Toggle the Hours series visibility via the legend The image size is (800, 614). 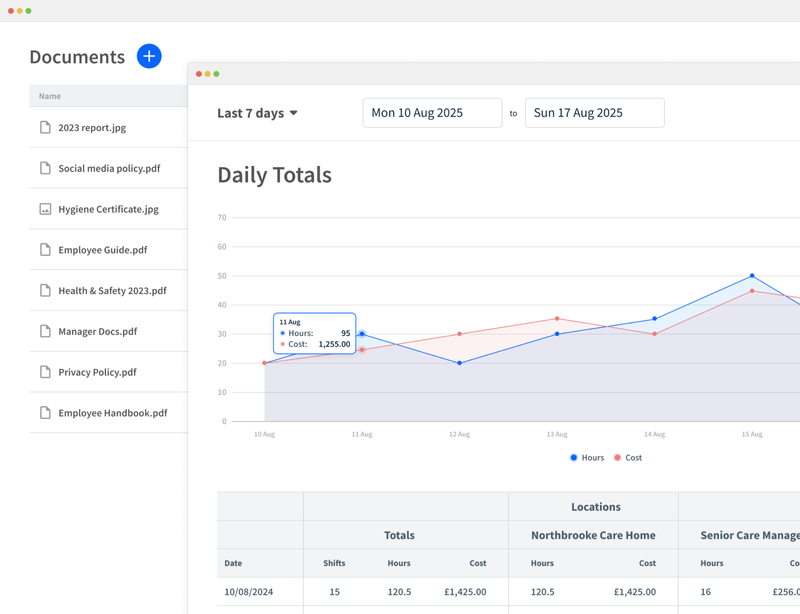(x=585, y=457)
